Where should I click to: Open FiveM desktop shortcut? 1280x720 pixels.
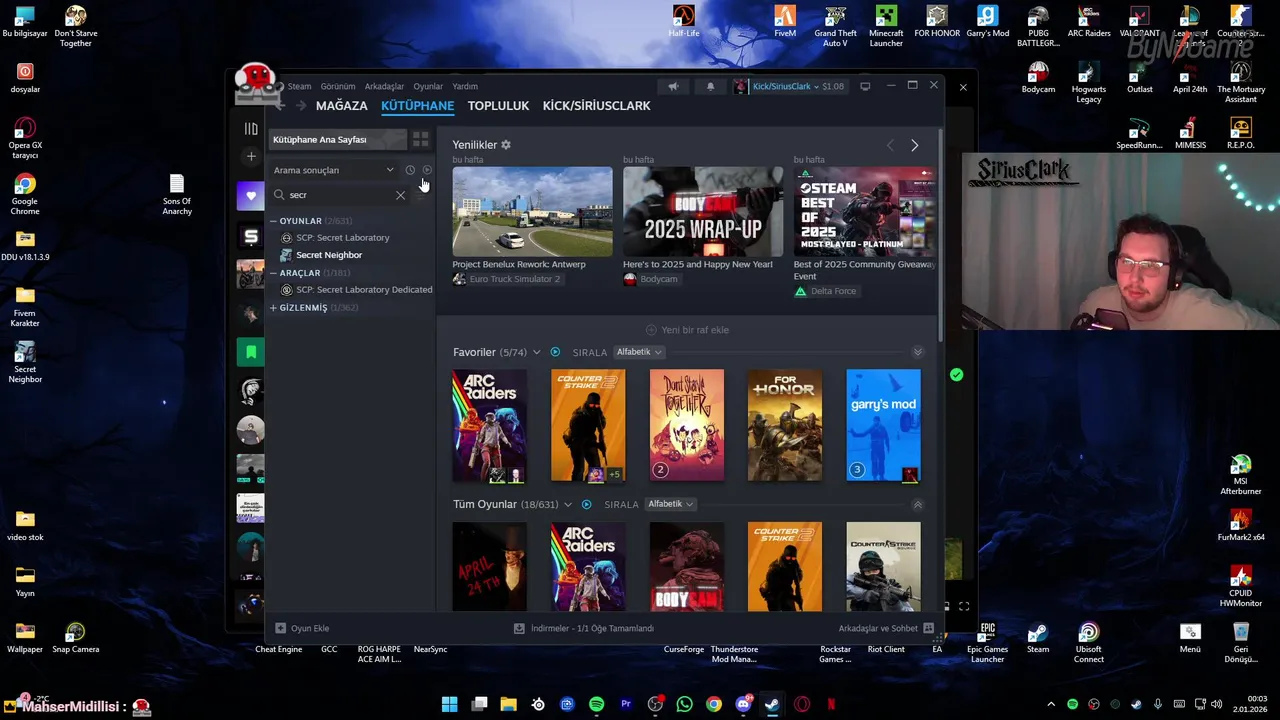coord(785,21)
